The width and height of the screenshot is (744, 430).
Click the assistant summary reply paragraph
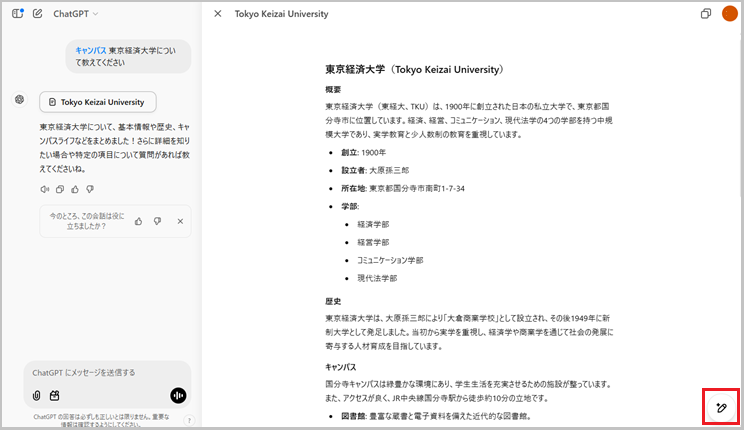[x=115, y=148]
